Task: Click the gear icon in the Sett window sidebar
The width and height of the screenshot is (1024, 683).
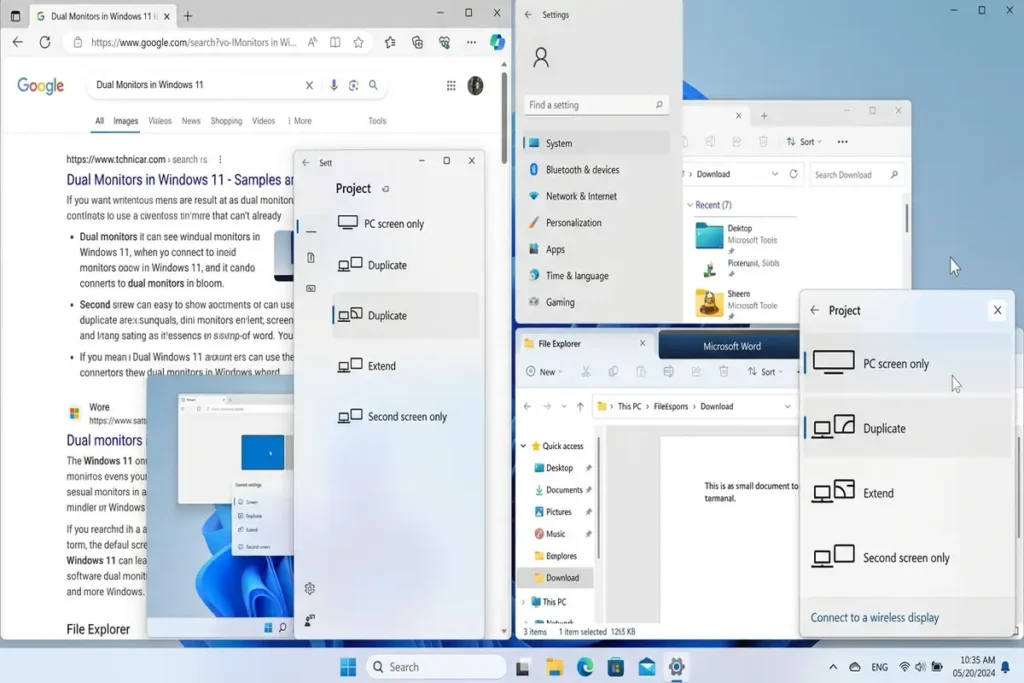Action: [310, 588]
